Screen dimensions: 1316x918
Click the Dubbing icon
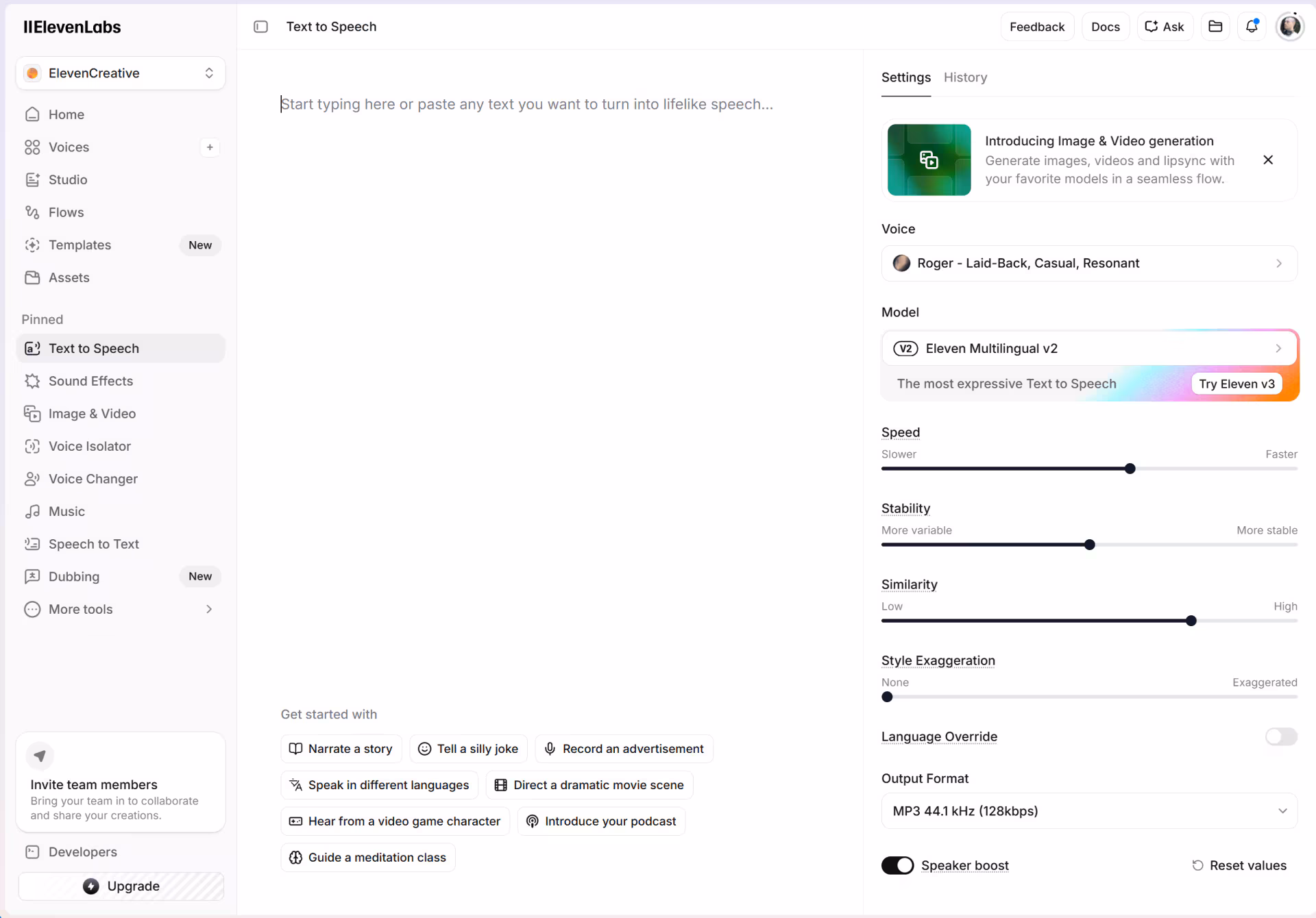coord(32,576)
